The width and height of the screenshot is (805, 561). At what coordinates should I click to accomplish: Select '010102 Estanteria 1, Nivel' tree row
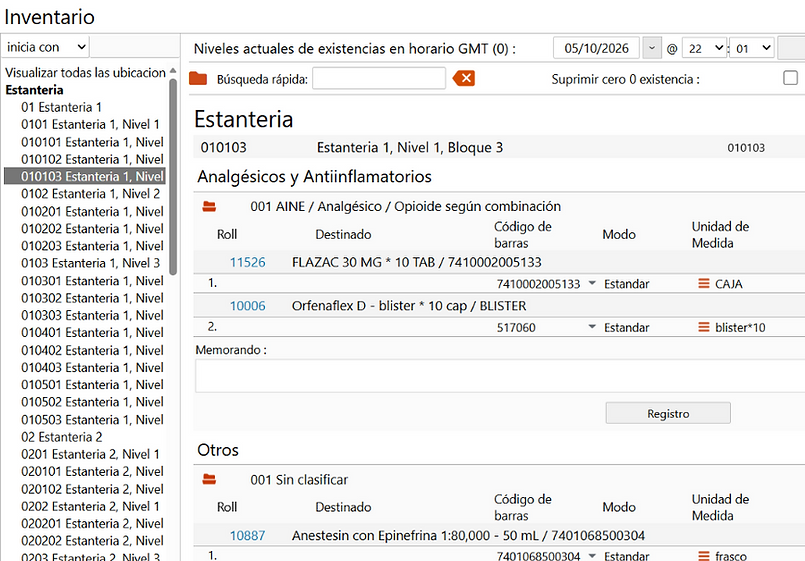(x=92, y=159)
